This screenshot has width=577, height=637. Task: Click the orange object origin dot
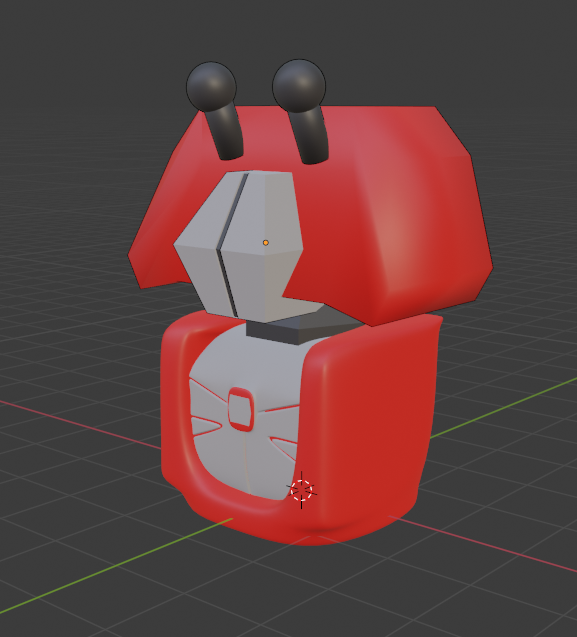pyautogui.click(x=266, y=243)
